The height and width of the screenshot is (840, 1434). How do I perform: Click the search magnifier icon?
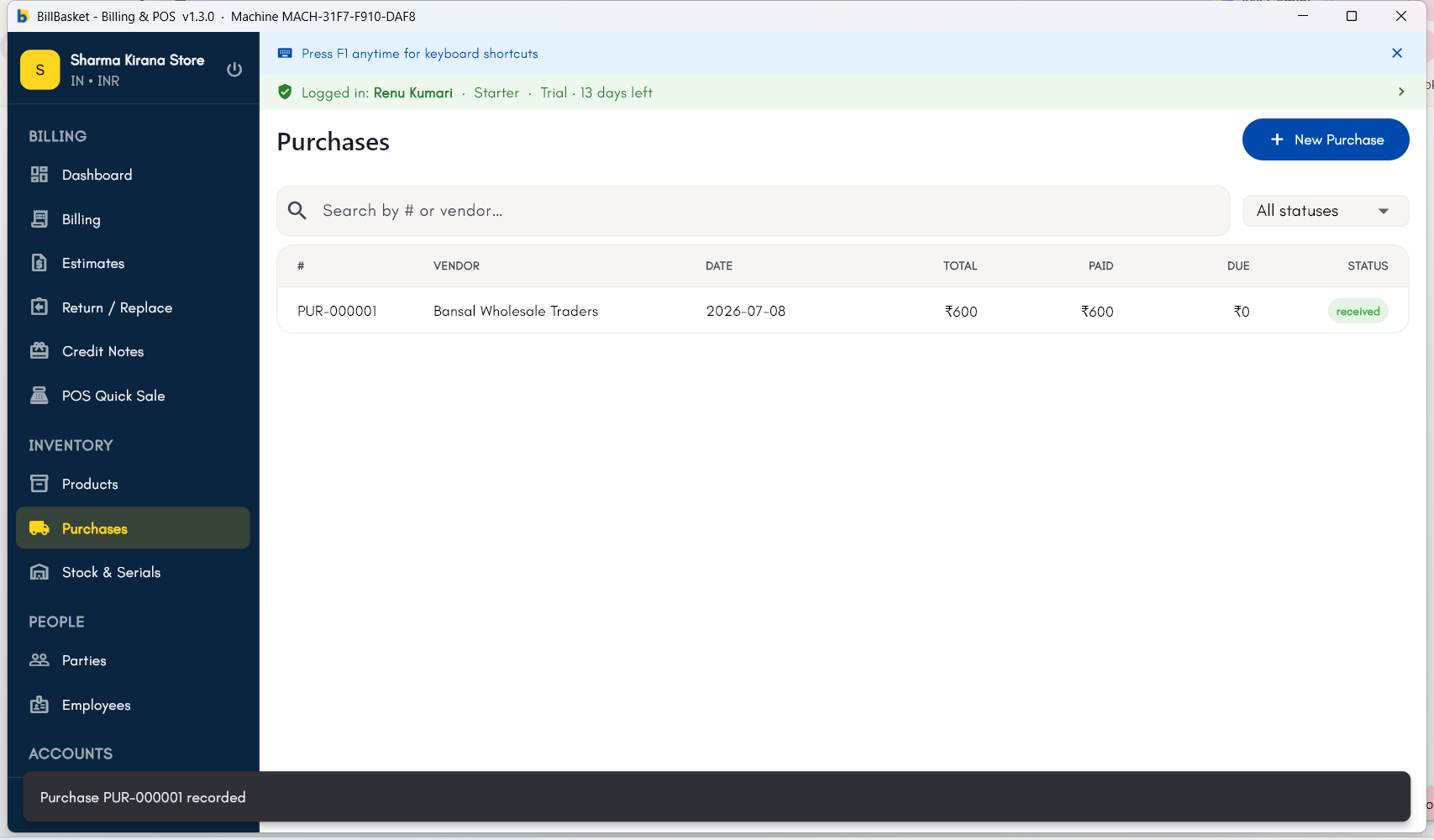(x=297, y=210)
